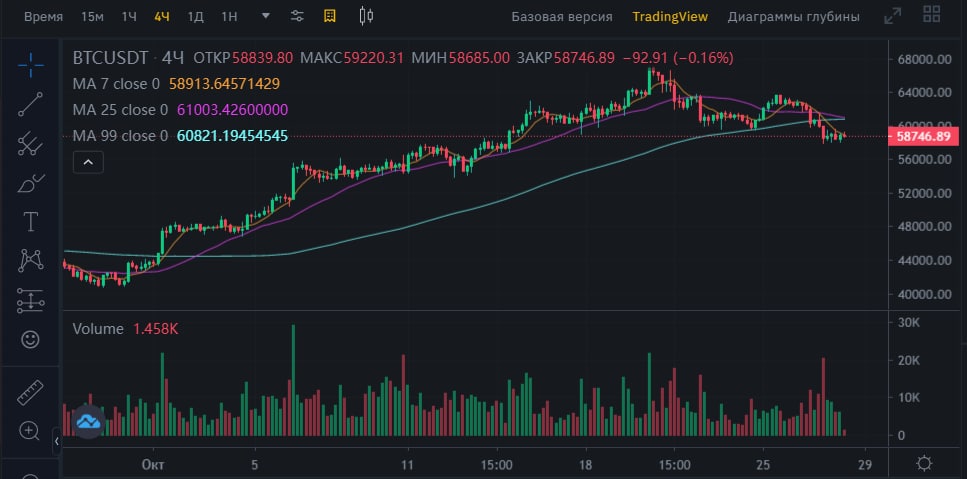This screenshot has height=479, width=967.
Task: Select the brush drawing tool
Action: pos(30,183)
